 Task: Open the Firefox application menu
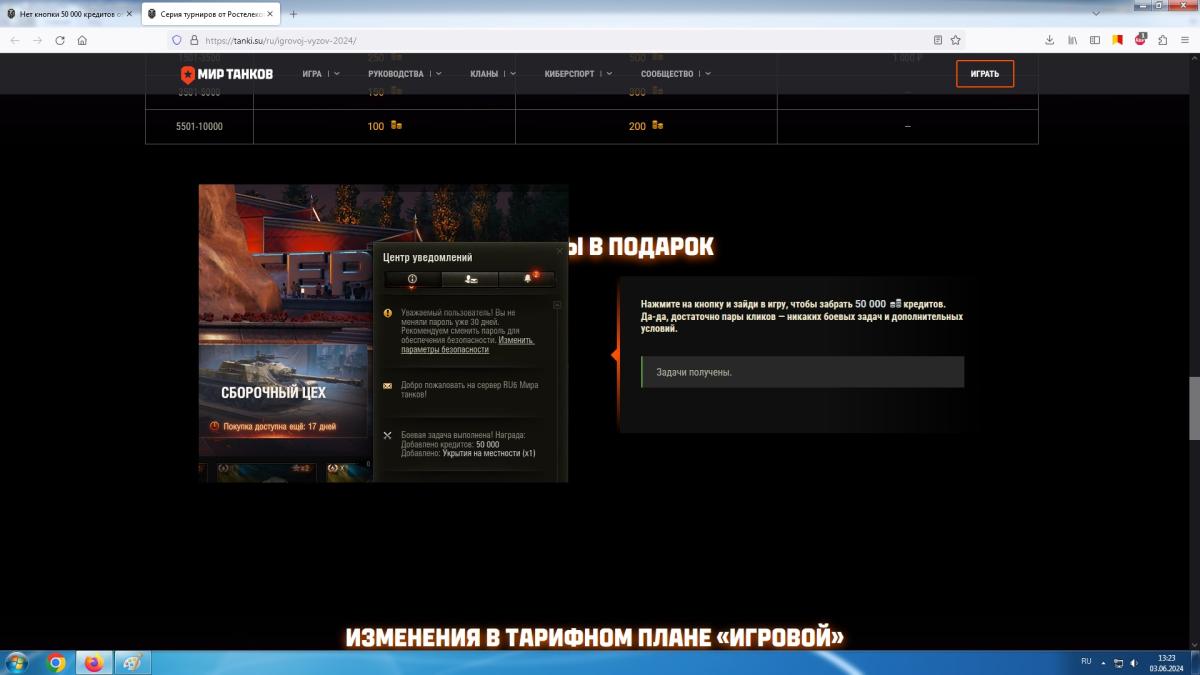tap(1186, 40)
